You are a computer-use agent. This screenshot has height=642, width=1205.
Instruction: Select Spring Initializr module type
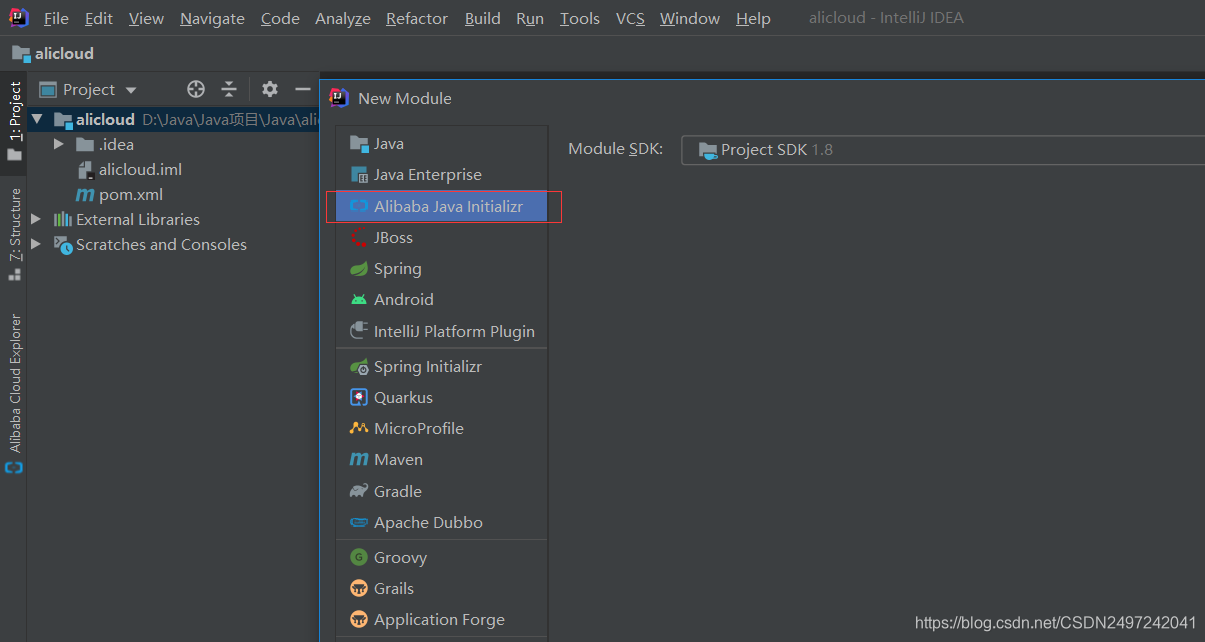click(441, 366)
